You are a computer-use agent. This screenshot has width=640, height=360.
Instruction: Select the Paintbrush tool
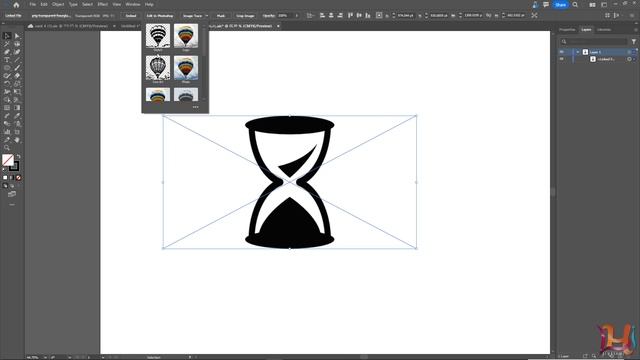pos(17,68)
